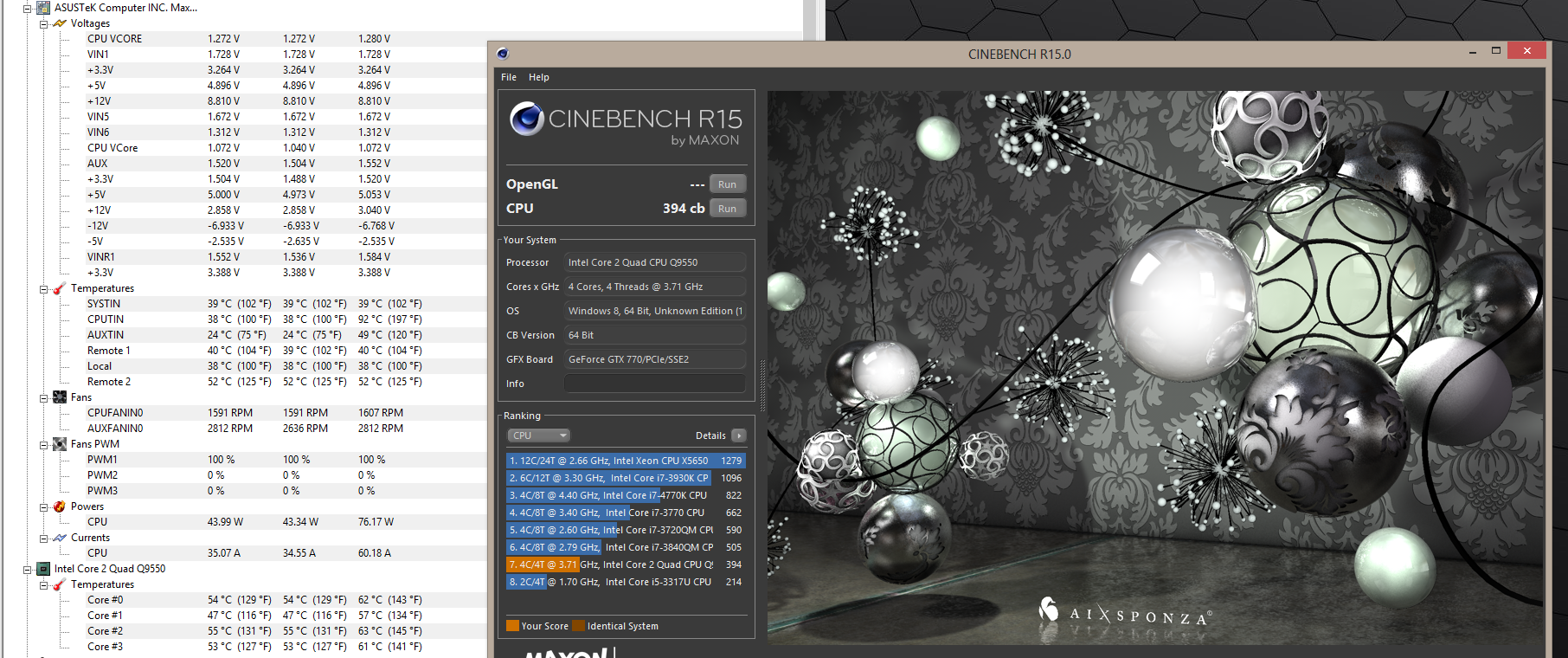This screenshot has width=1568, height=658.
Task: Collapse the Fans PWM tree node
Action: point(43,444)
